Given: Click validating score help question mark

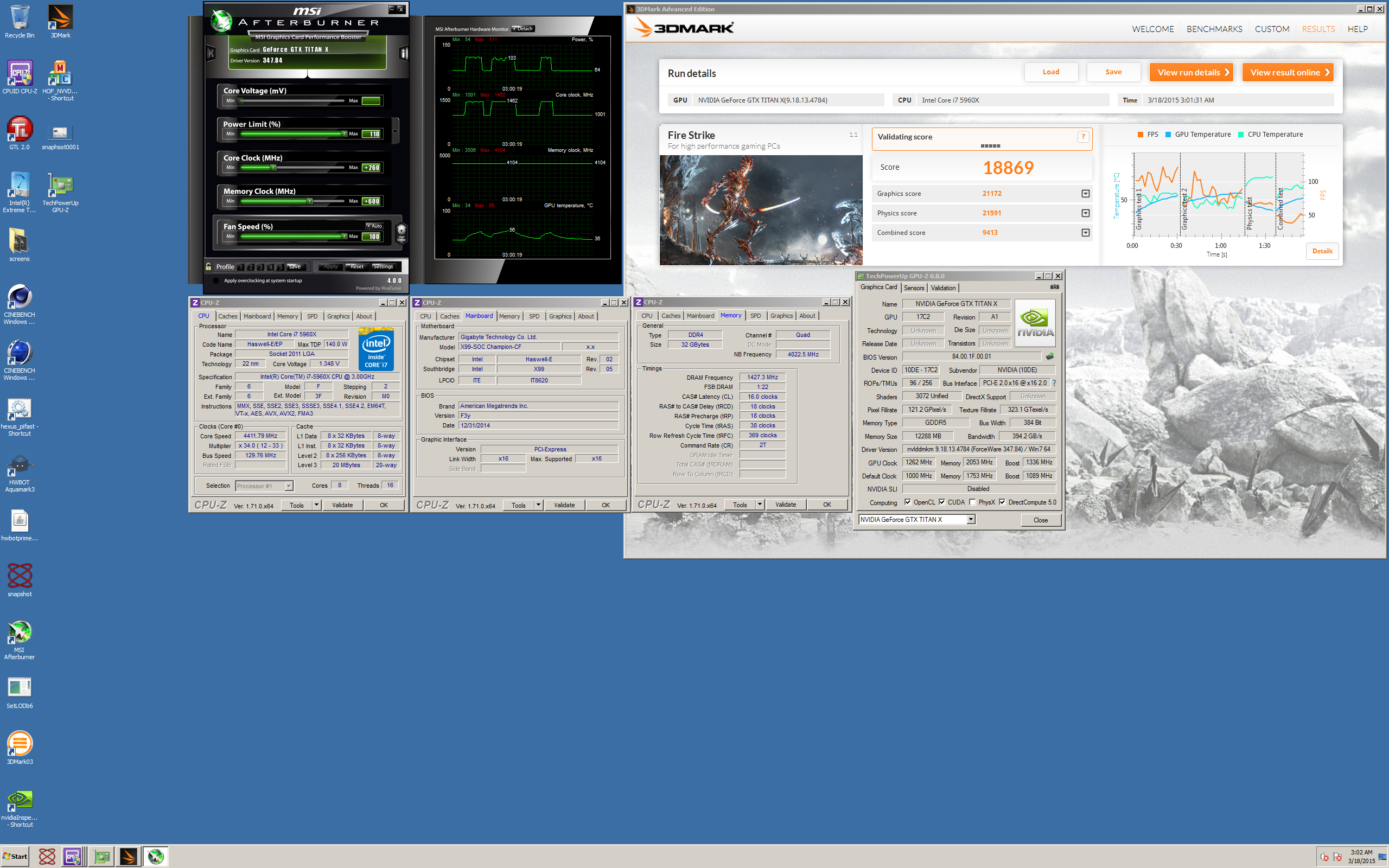Looking at the screenshot, I should [x=1083, y=137].
